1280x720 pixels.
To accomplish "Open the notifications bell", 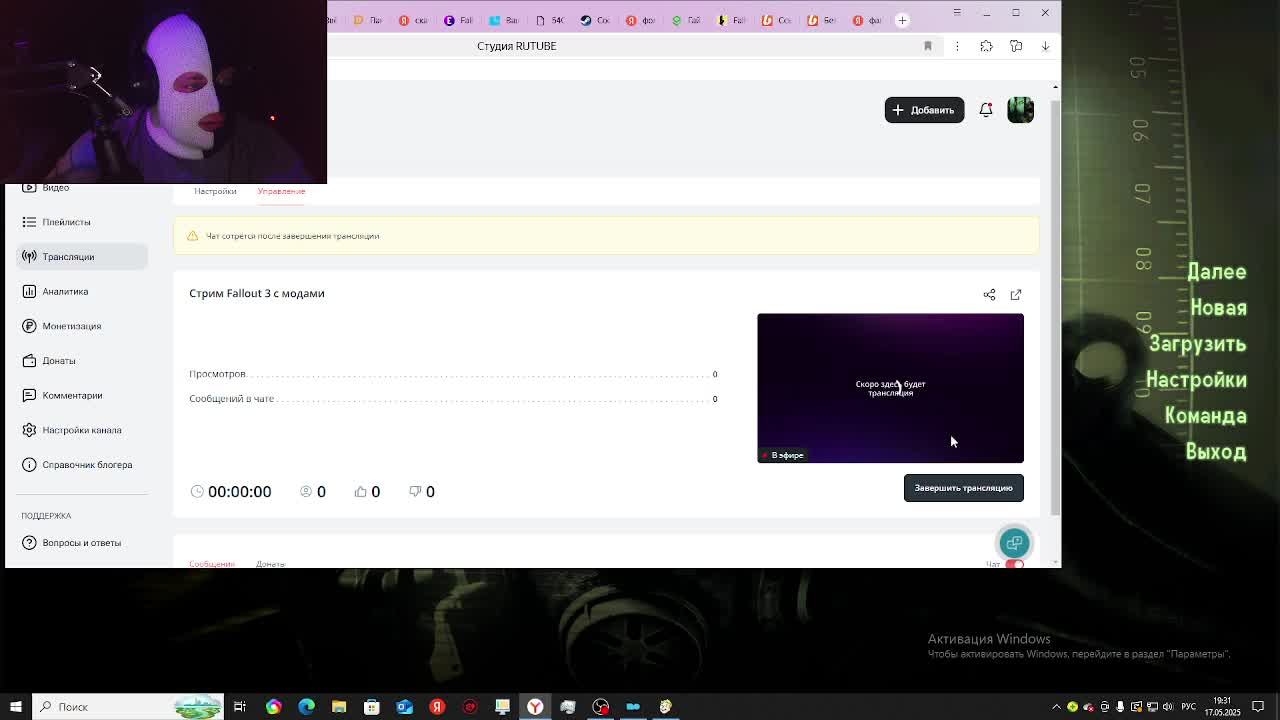I will [986, 110].
